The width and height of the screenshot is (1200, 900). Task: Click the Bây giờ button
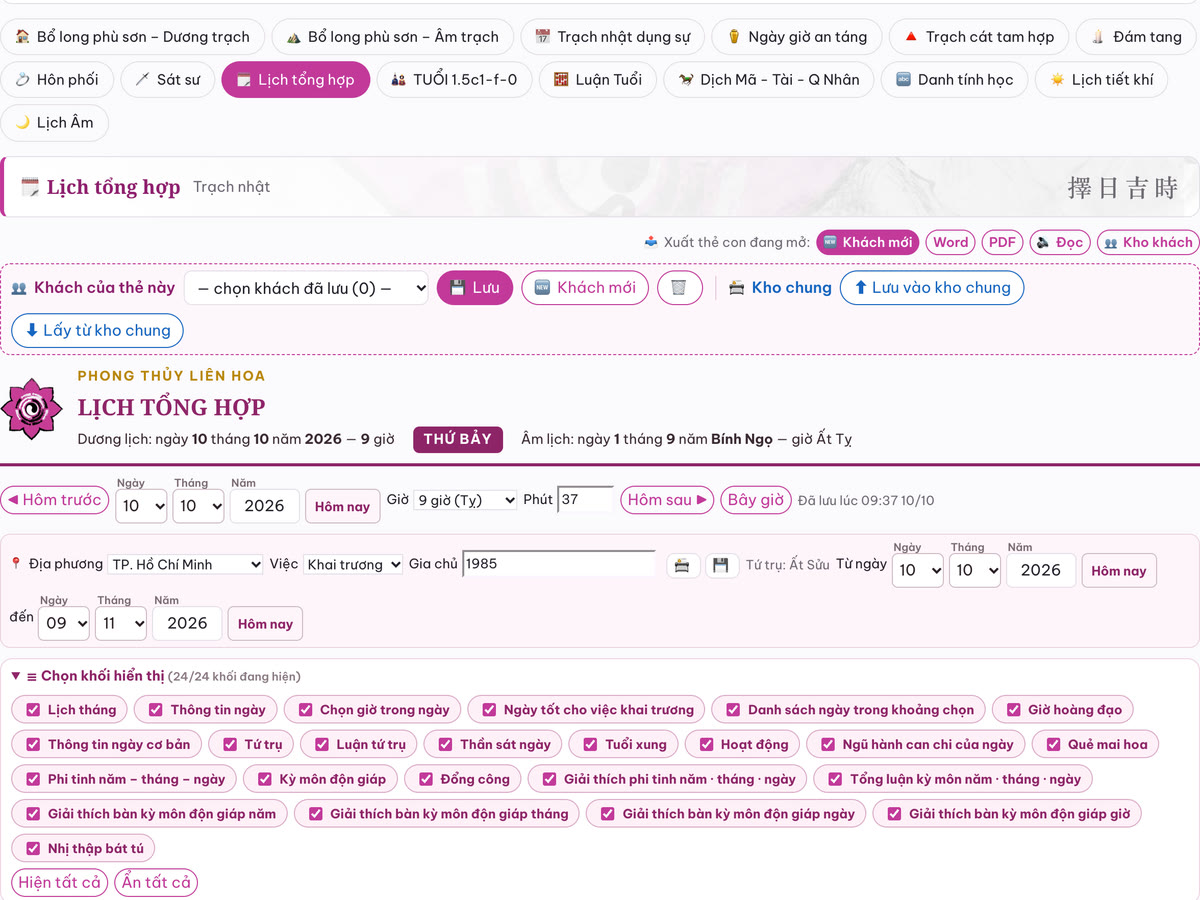point(756,500)
